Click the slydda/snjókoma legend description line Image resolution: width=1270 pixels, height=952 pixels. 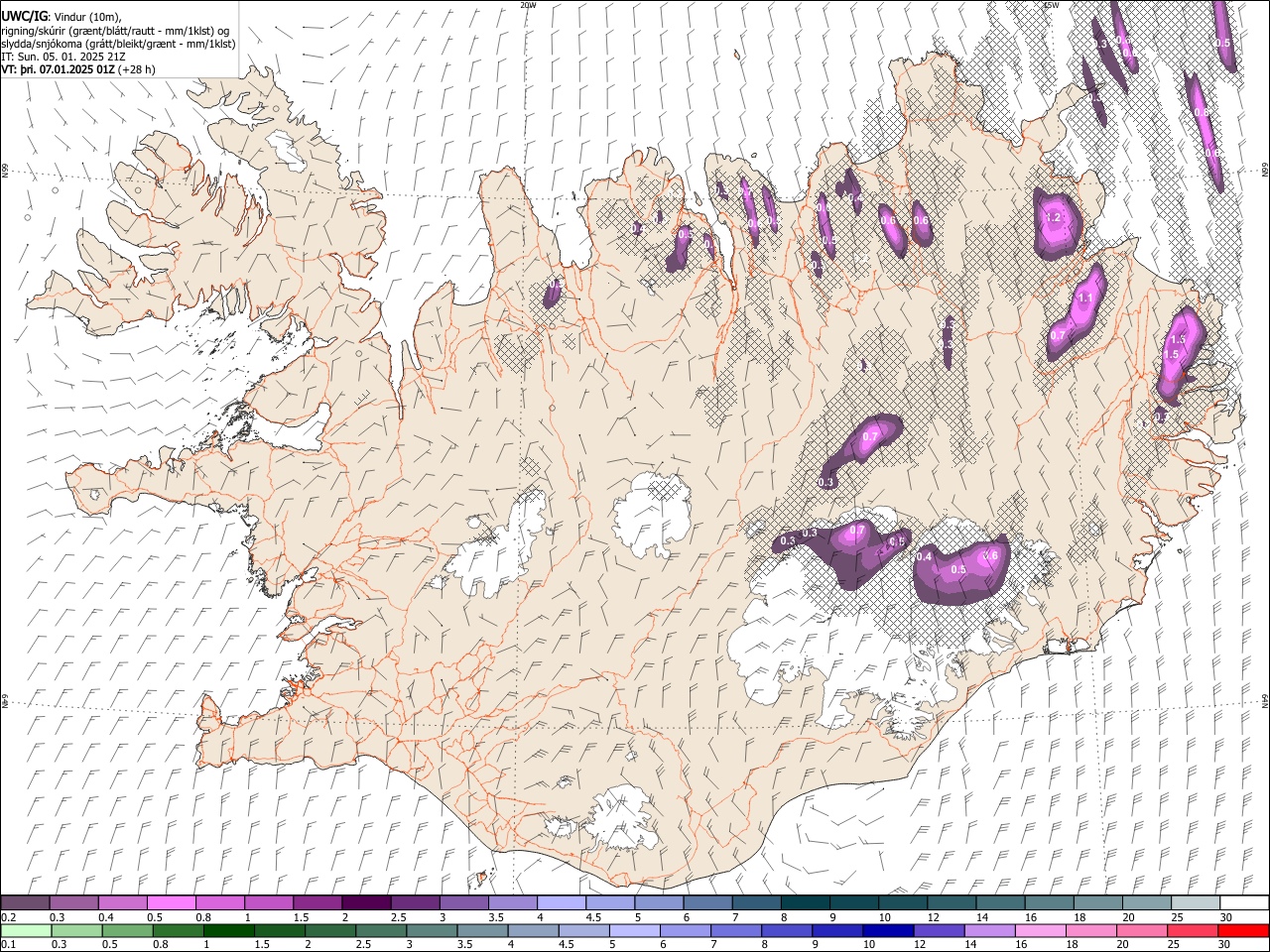coord(118,44)
